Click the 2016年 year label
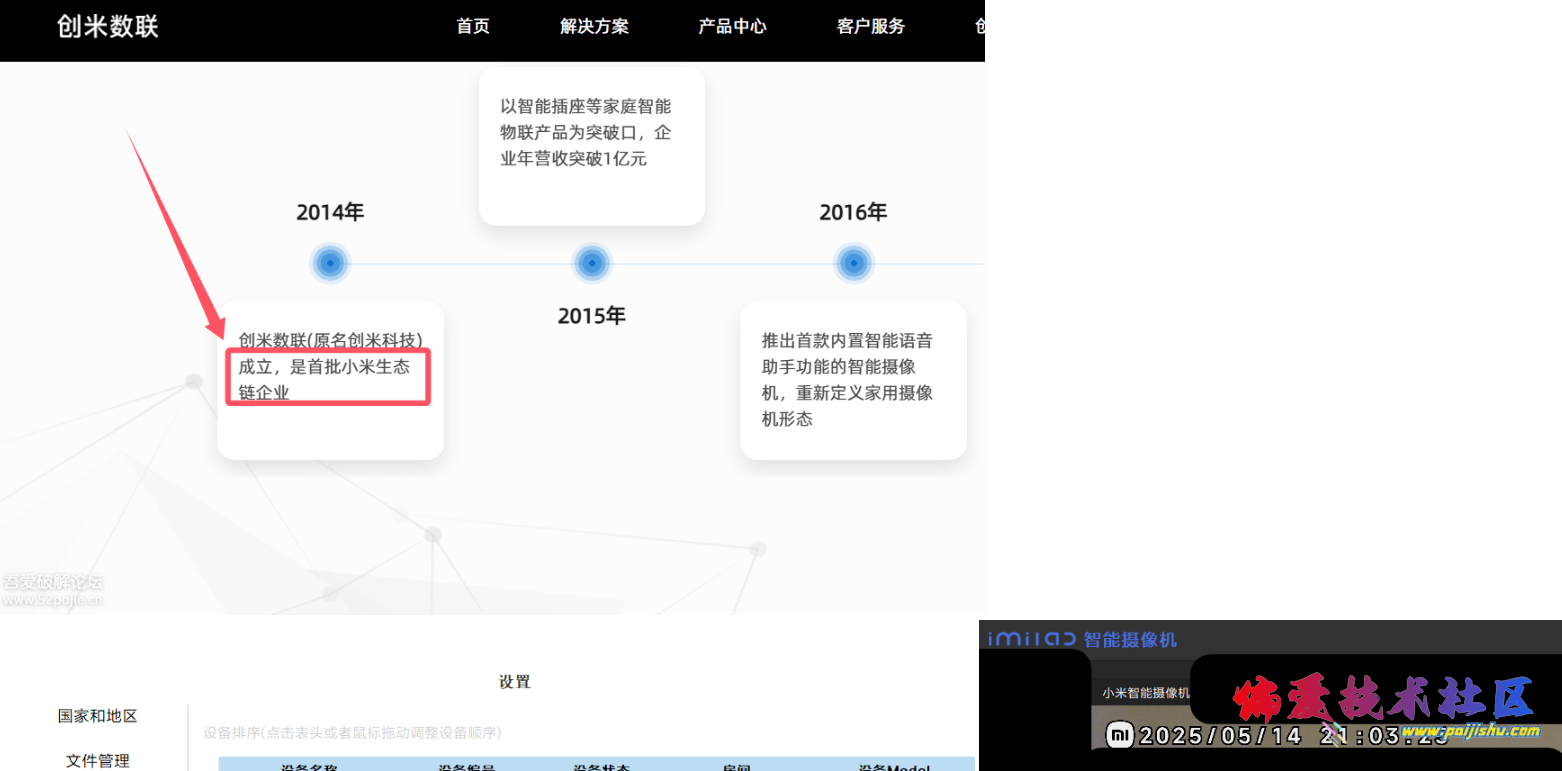Viewport: 1562px width, 771px height. tap(853, 212)
